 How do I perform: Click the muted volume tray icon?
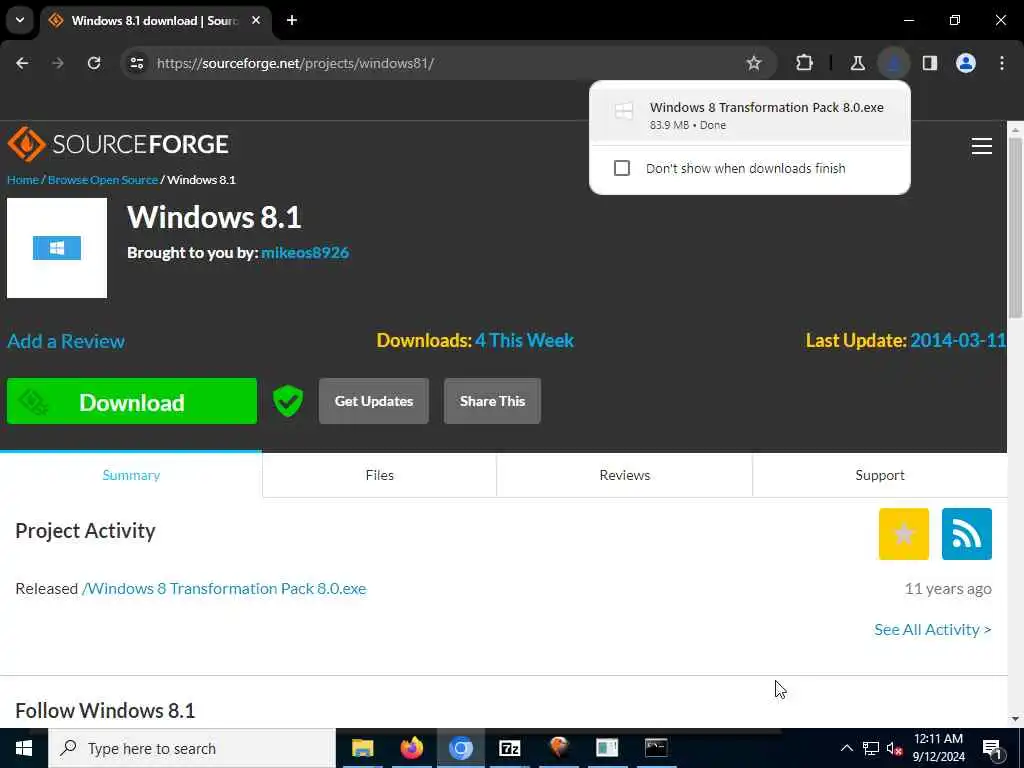[894, 748]
